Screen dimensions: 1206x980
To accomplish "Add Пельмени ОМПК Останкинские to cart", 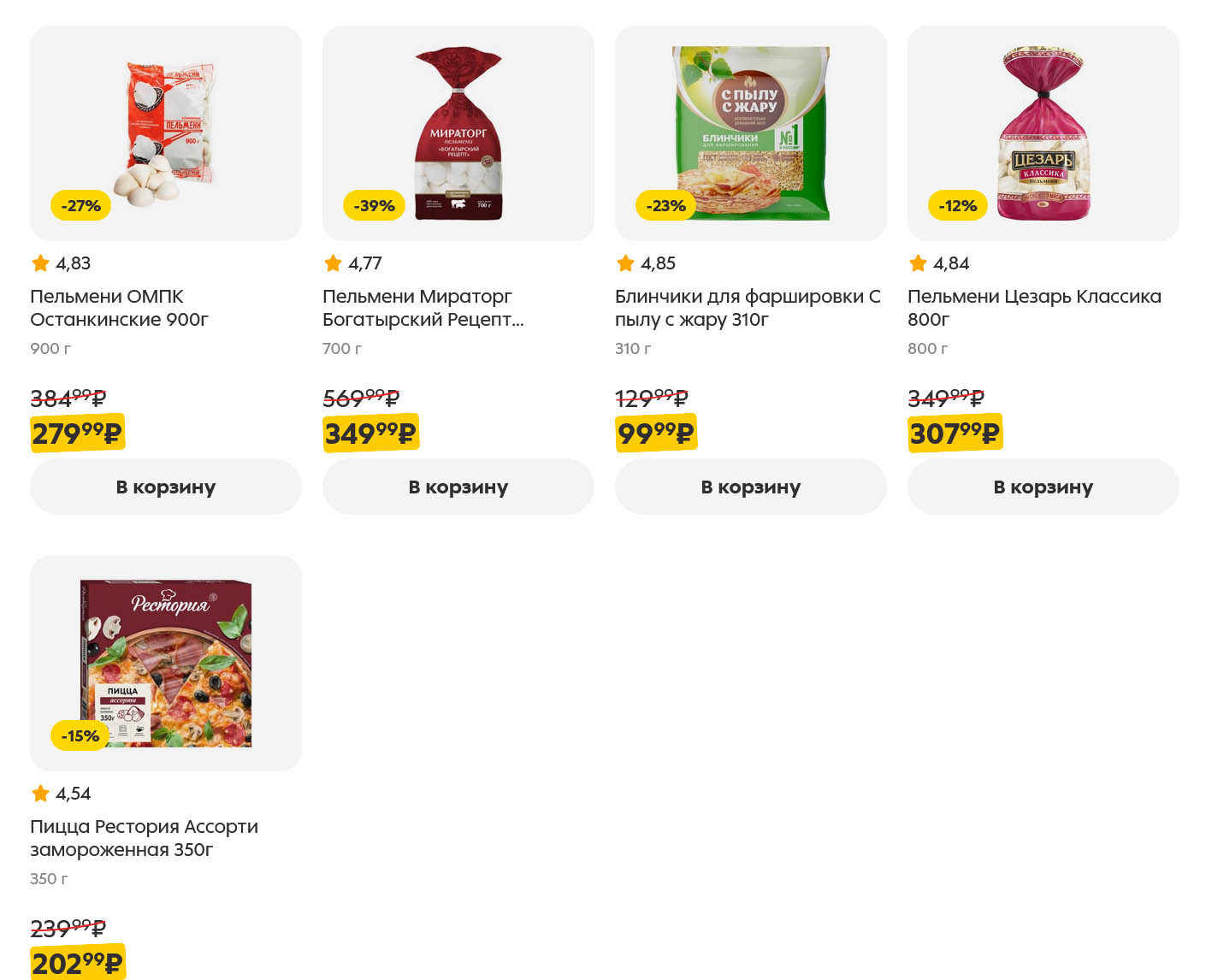I will [x=166, y=487].
